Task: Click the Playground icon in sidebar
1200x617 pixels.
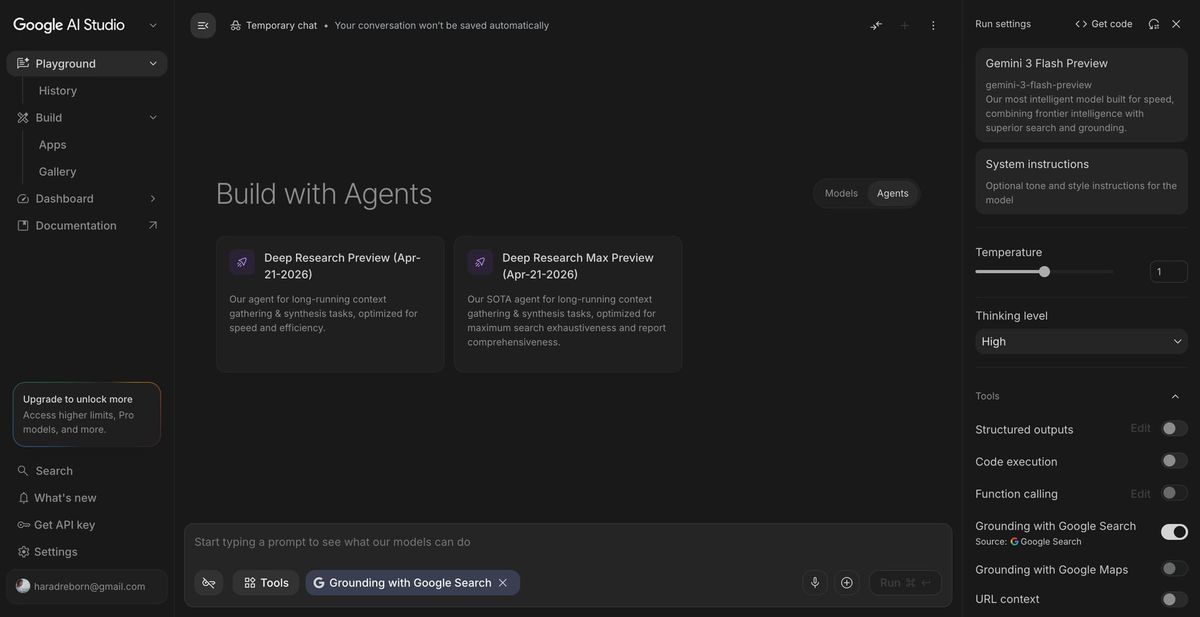Action: 23,63
